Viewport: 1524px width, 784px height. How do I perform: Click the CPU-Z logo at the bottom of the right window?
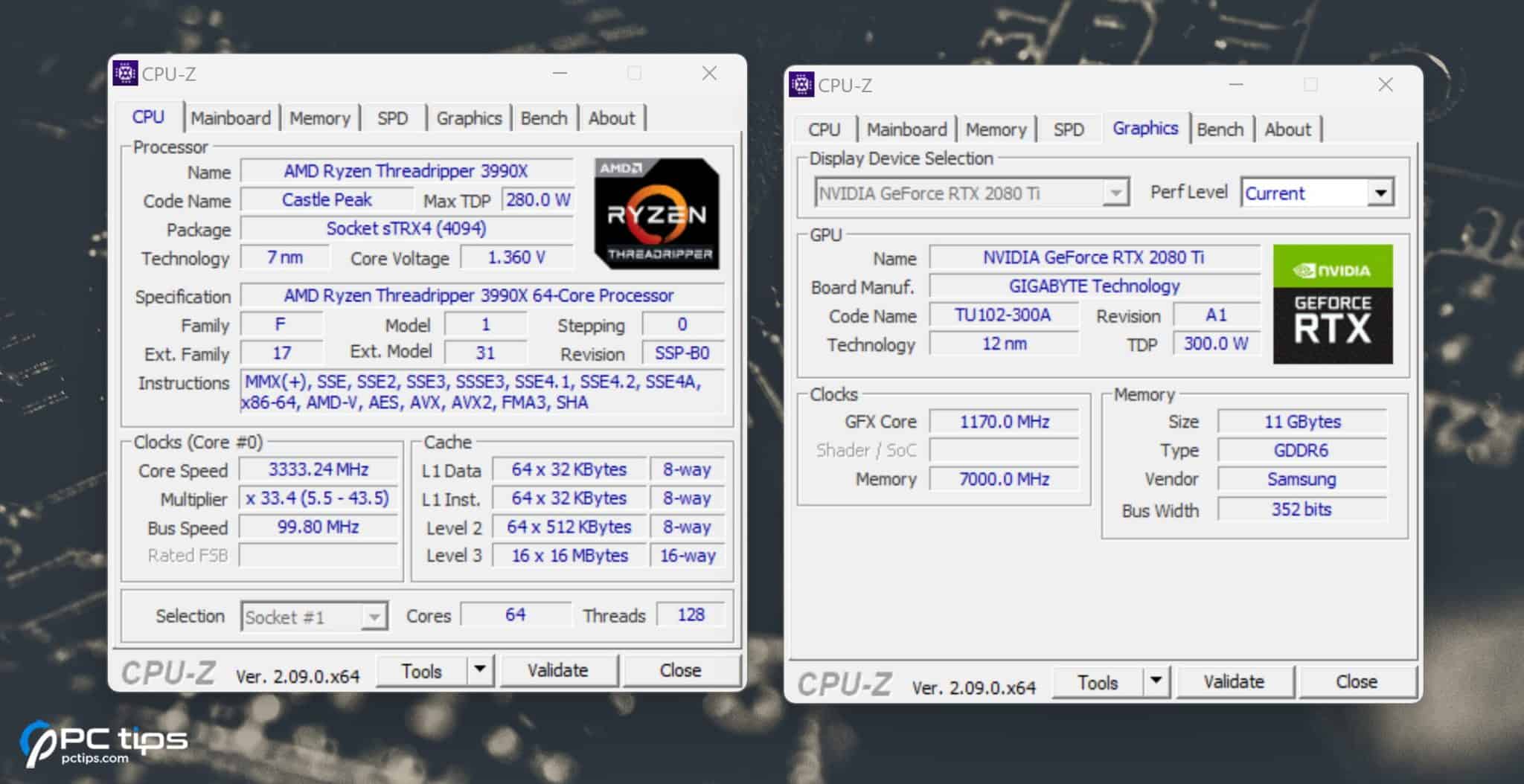(x=847, y=683)
